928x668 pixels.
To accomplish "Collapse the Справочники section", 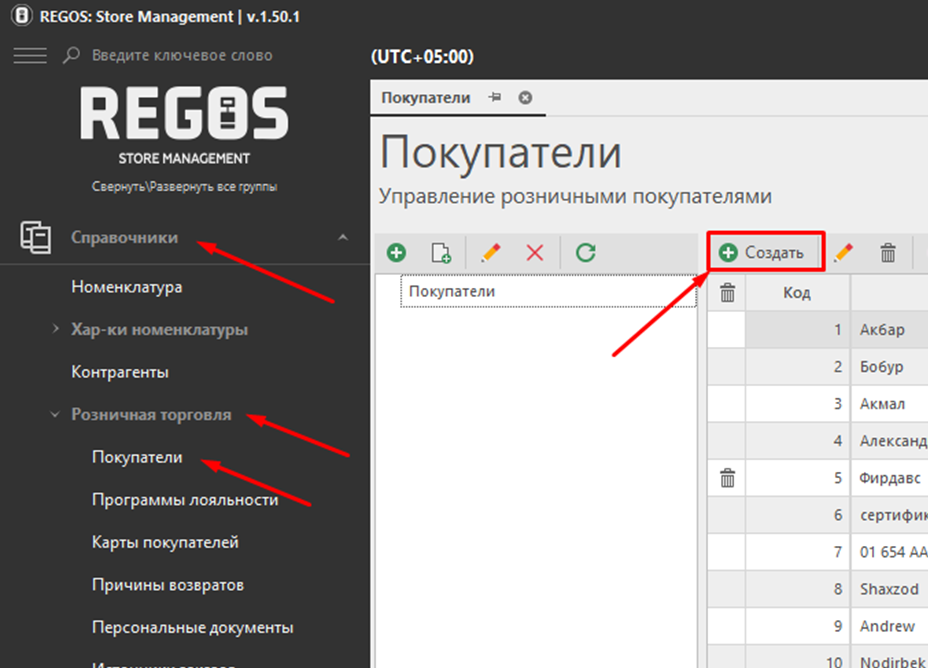I will 343,238.
